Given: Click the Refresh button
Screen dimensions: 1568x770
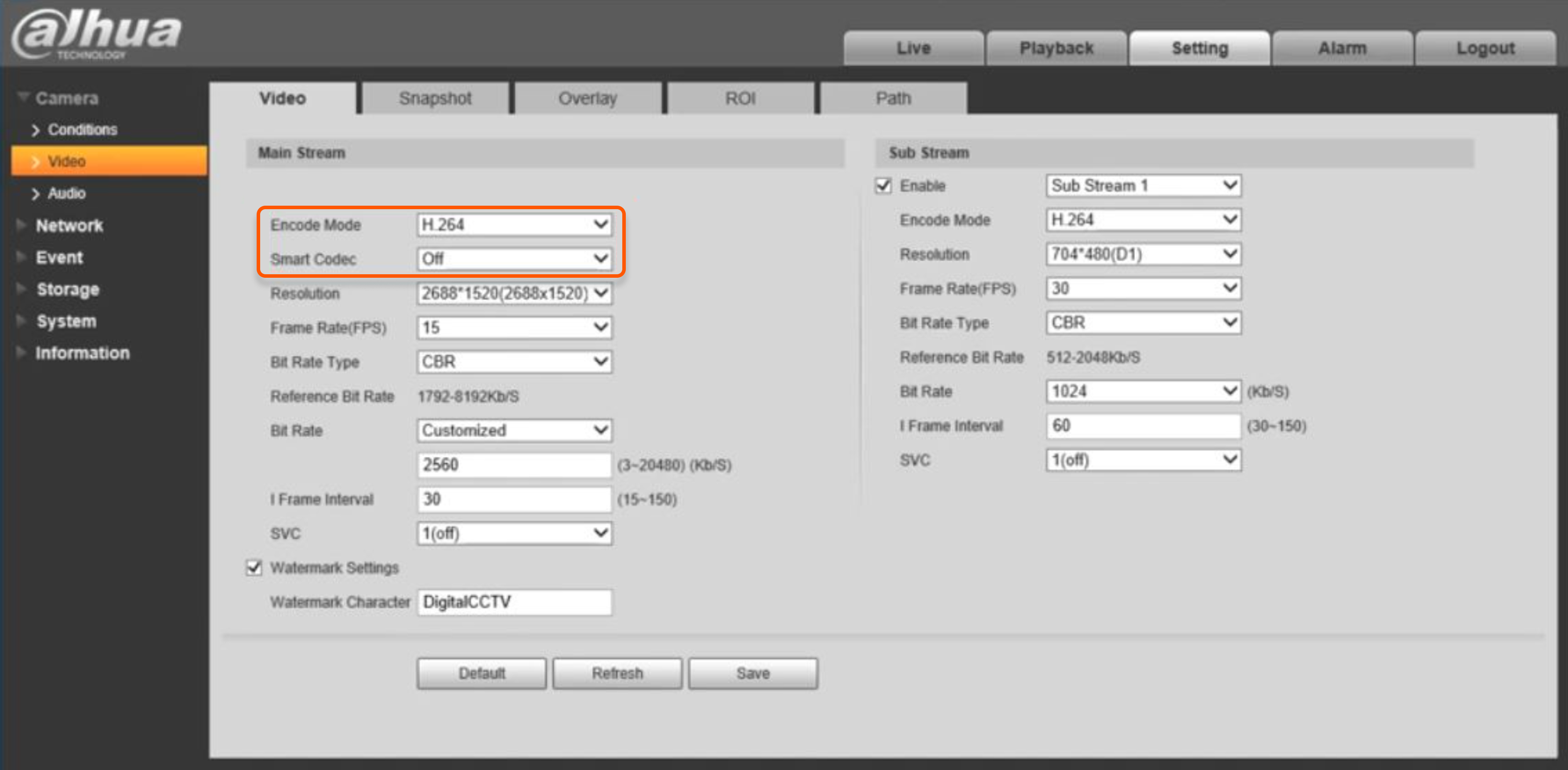Looking at the screenshot, I should pyautogui.click(x=617, y=672).
